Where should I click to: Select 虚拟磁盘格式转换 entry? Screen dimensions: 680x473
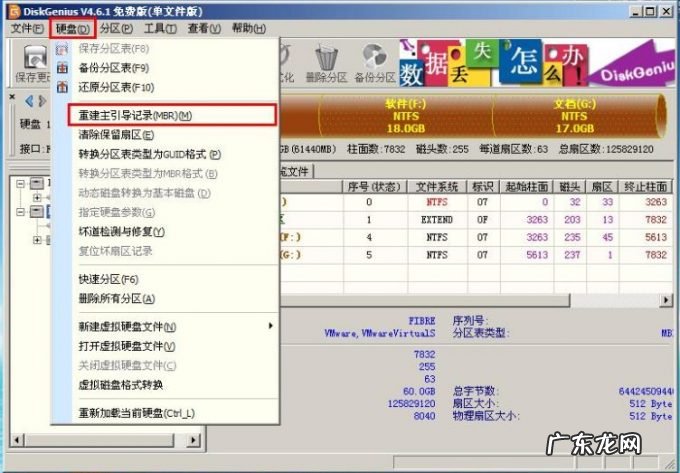pyautogui.click(x=121, y=385)
